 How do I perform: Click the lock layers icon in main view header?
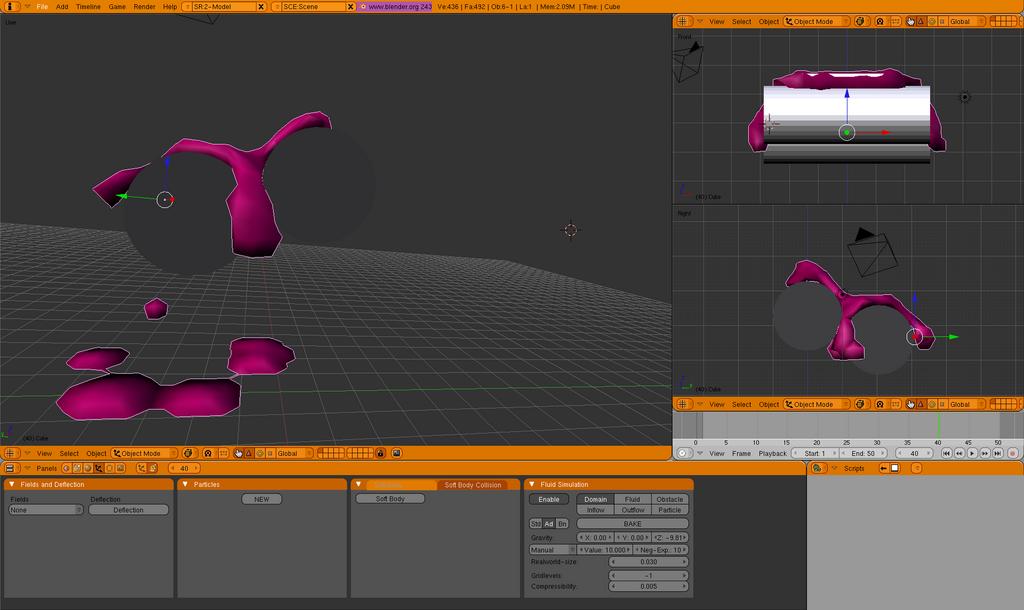click(380, 453)
